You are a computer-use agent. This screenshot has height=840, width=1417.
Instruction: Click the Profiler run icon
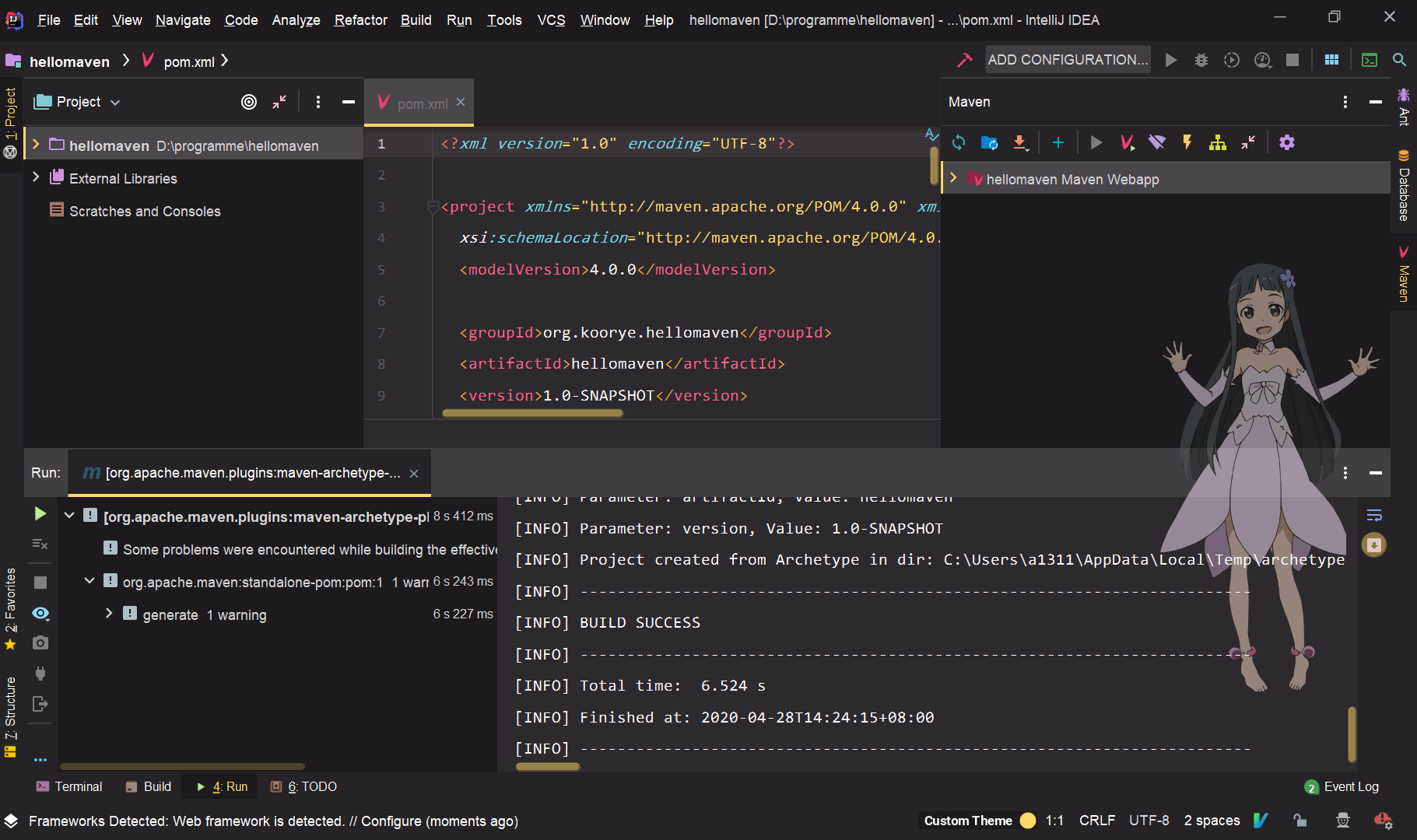tap(1263, 60)
